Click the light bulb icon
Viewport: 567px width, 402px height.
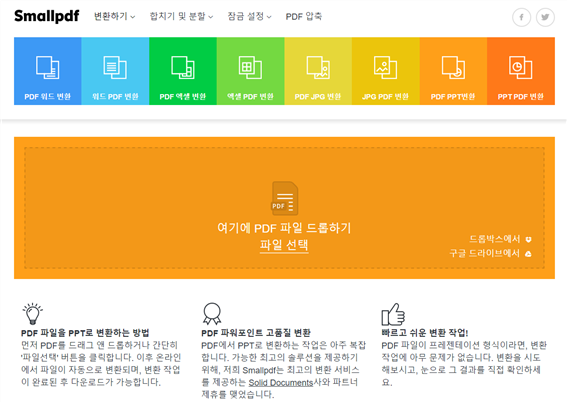pyautogui.click(x=33, y=313)
